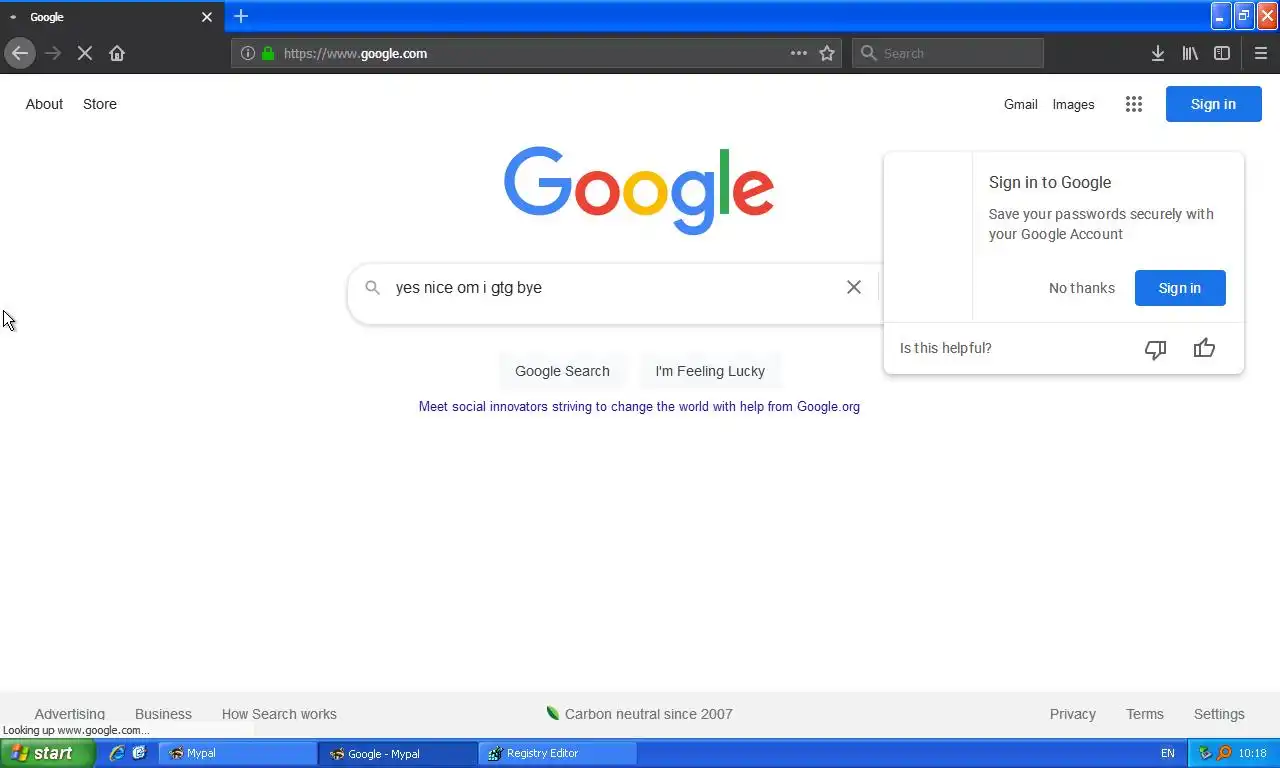Open the How Search works link
Image resolution: width=1280 pixels, height=768 pixels.
[x=279, y=714]
